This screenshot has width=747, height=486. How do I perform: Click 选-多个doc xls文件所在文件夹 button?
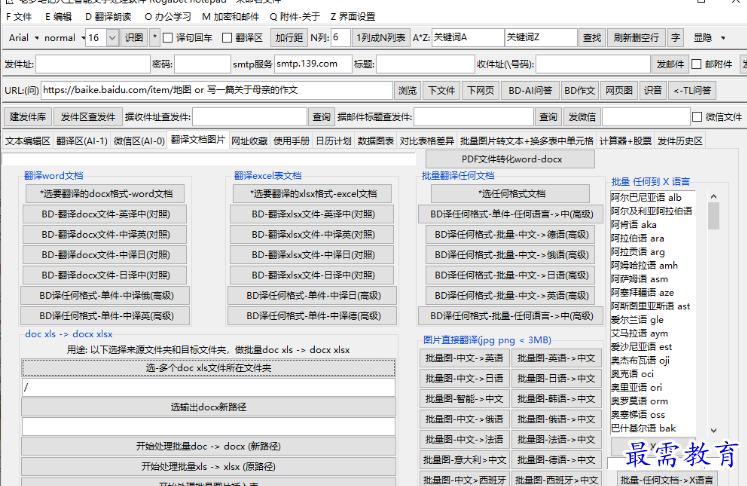tap(209, 368)
